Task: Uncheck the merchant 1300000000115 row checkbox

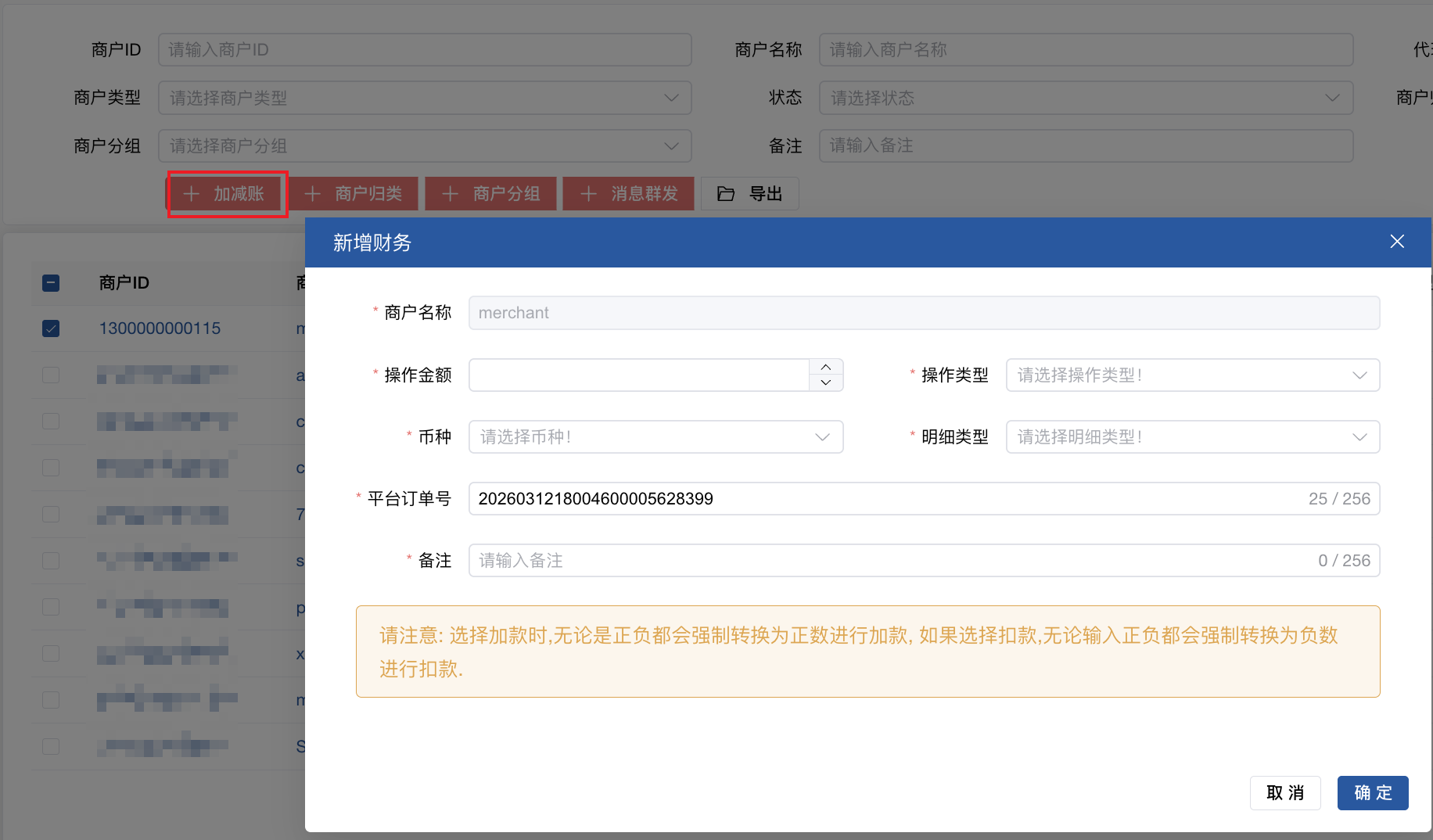Action: [x=51, y=328]
